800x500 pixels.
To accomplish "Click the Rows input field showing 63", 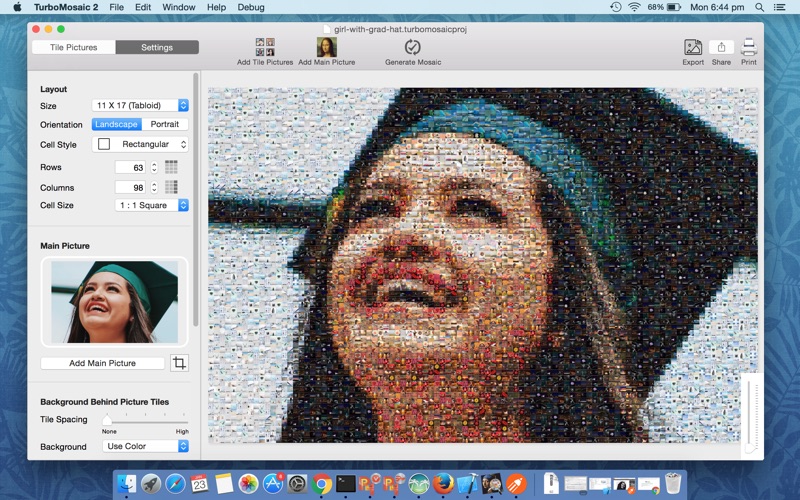I will [131, 167].
